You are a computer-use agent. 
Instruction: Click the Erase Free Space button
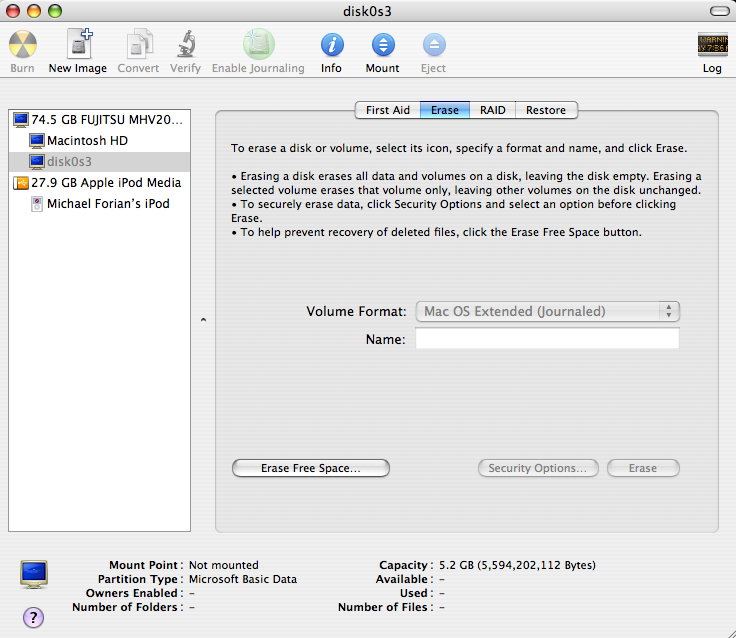click(311, 469)
